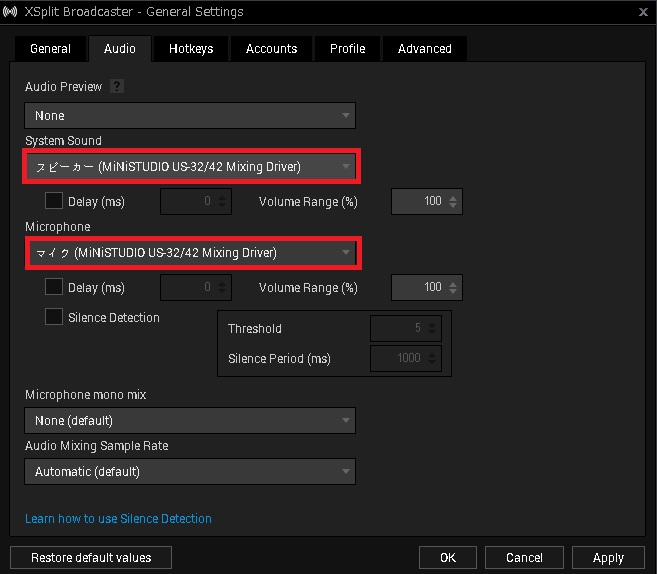Viewport: 657px width, 574px height.
Task: Open the Audio Preview dropdown showing None
Action: (x=190, y=115)
